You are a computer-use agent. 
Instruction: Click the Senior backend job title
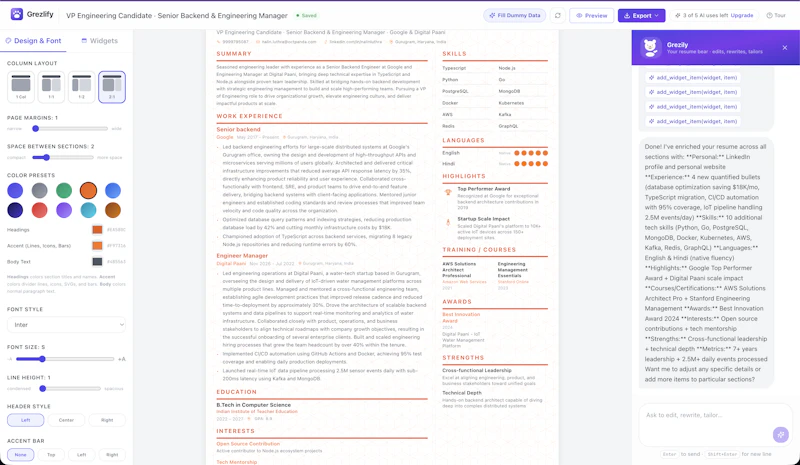click(238, 129)
